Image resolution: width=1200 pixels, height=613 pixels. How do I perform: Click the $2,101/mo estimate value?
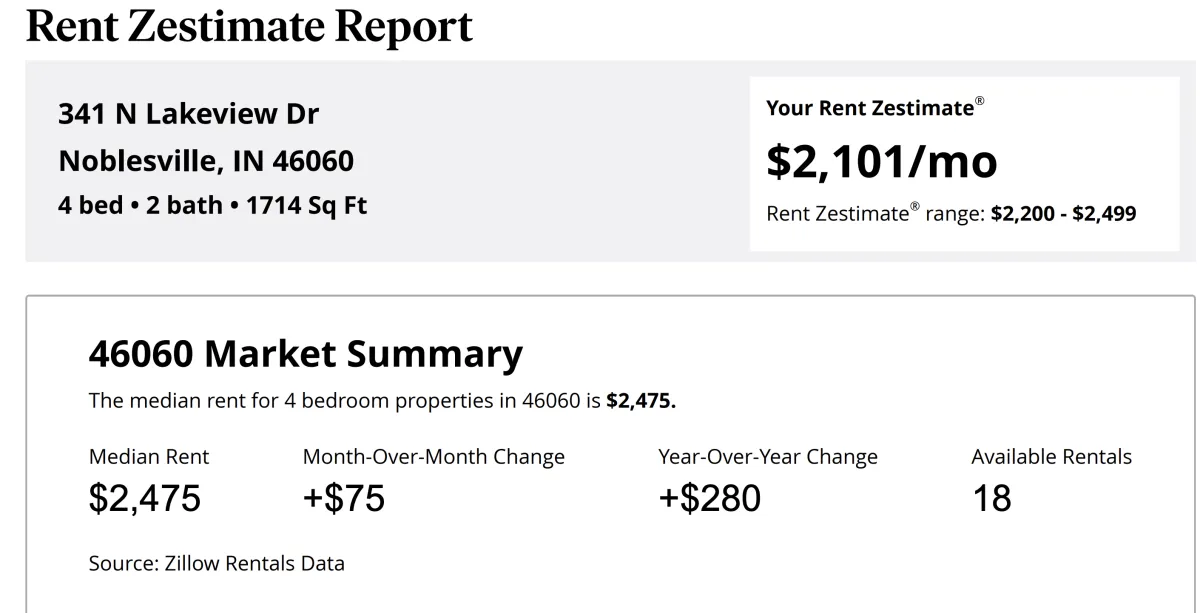pyautogui.click(x=882, y=161)
